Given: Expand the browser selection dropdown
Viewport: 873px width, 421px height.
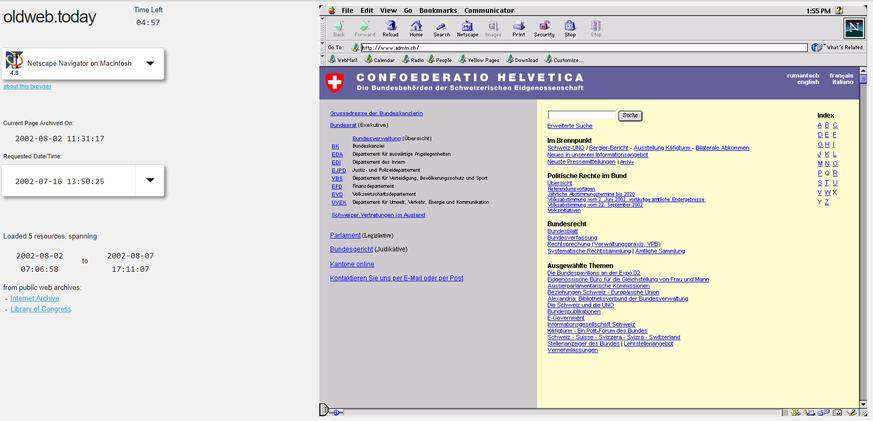Looking at the screenshot, I should [x=150, y=63].
